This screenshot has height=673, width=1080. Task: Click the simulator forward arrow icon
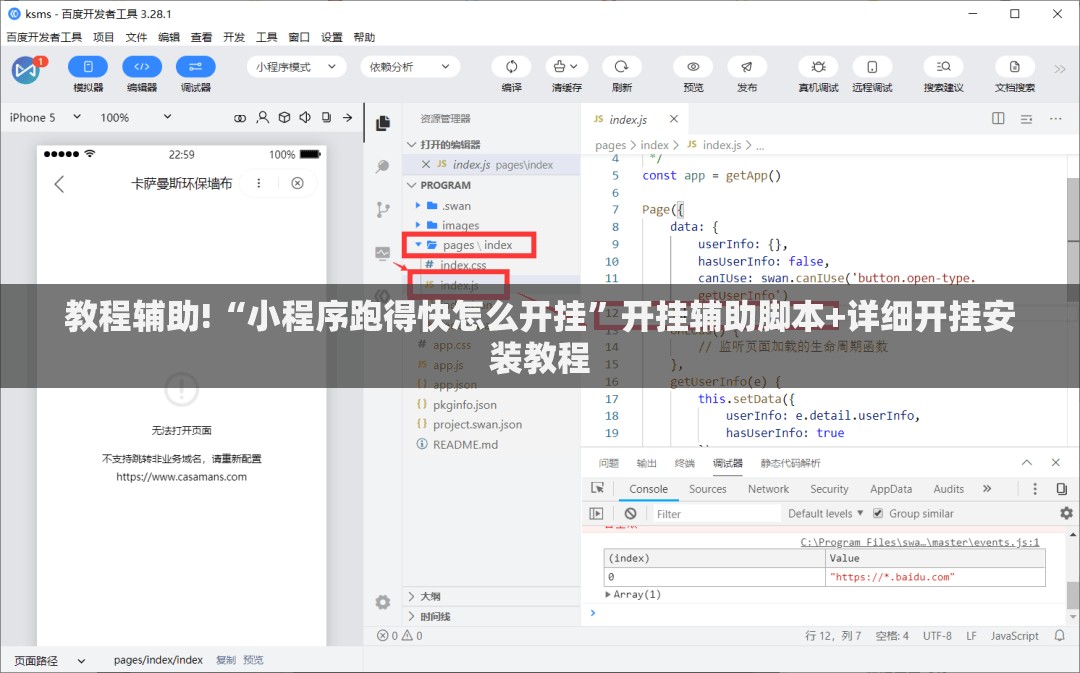point(347,118)
